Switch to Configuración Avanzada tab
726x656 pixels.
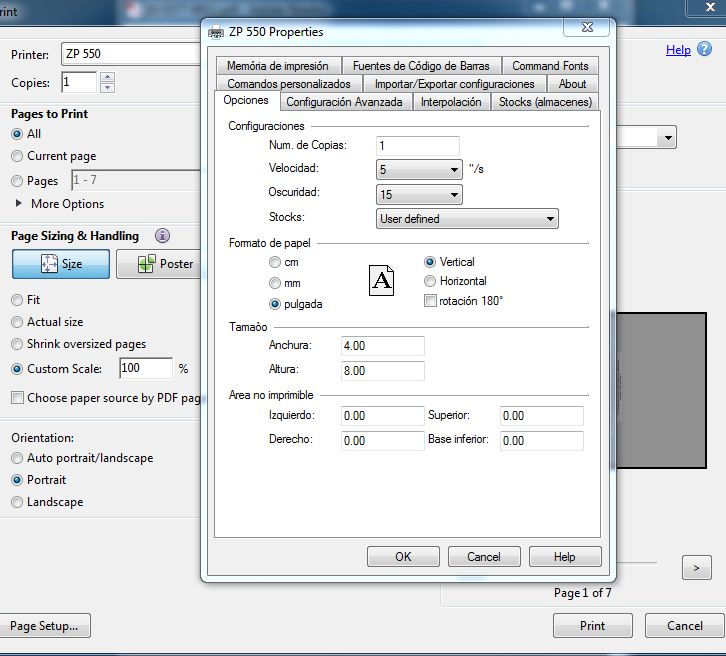pos(344,102)
